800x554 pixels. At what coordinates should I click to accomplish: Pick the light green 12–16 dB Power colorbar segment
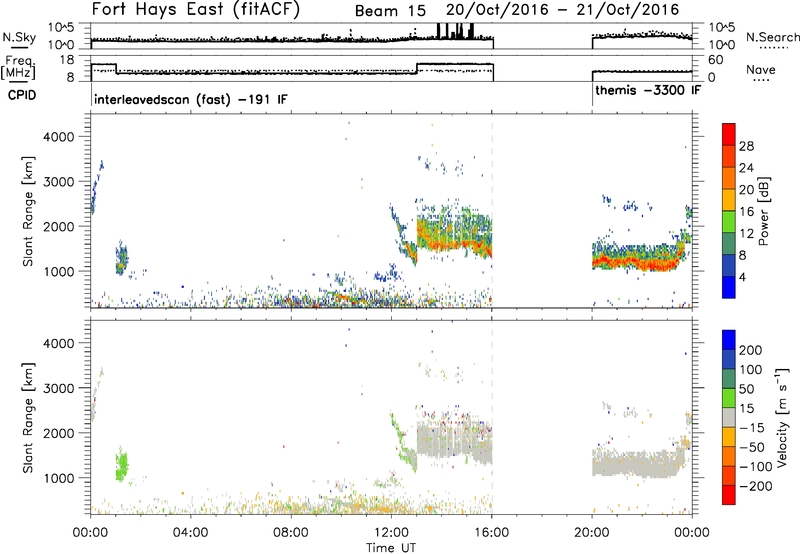click(x=729, y=222)
